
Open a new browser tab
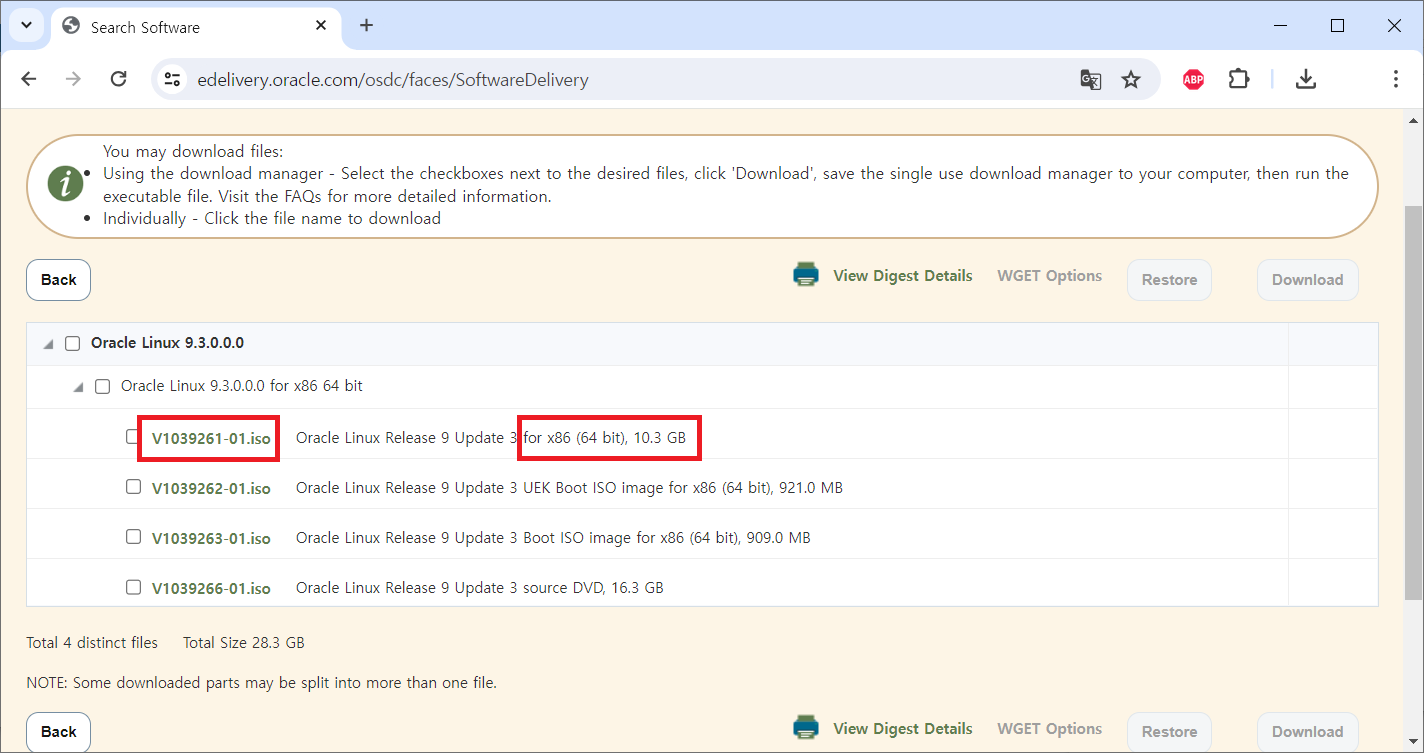coord(366,26)
